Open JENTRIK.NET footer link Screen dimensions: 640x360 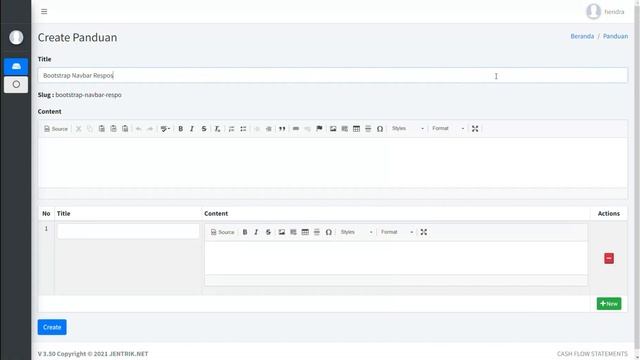[129, 354]
